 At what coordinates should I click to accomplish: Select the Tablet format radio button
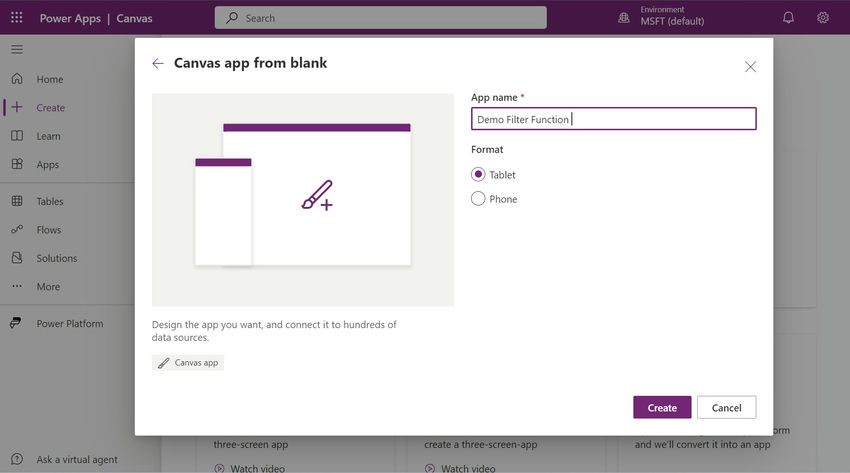click(x=478, y=174)
